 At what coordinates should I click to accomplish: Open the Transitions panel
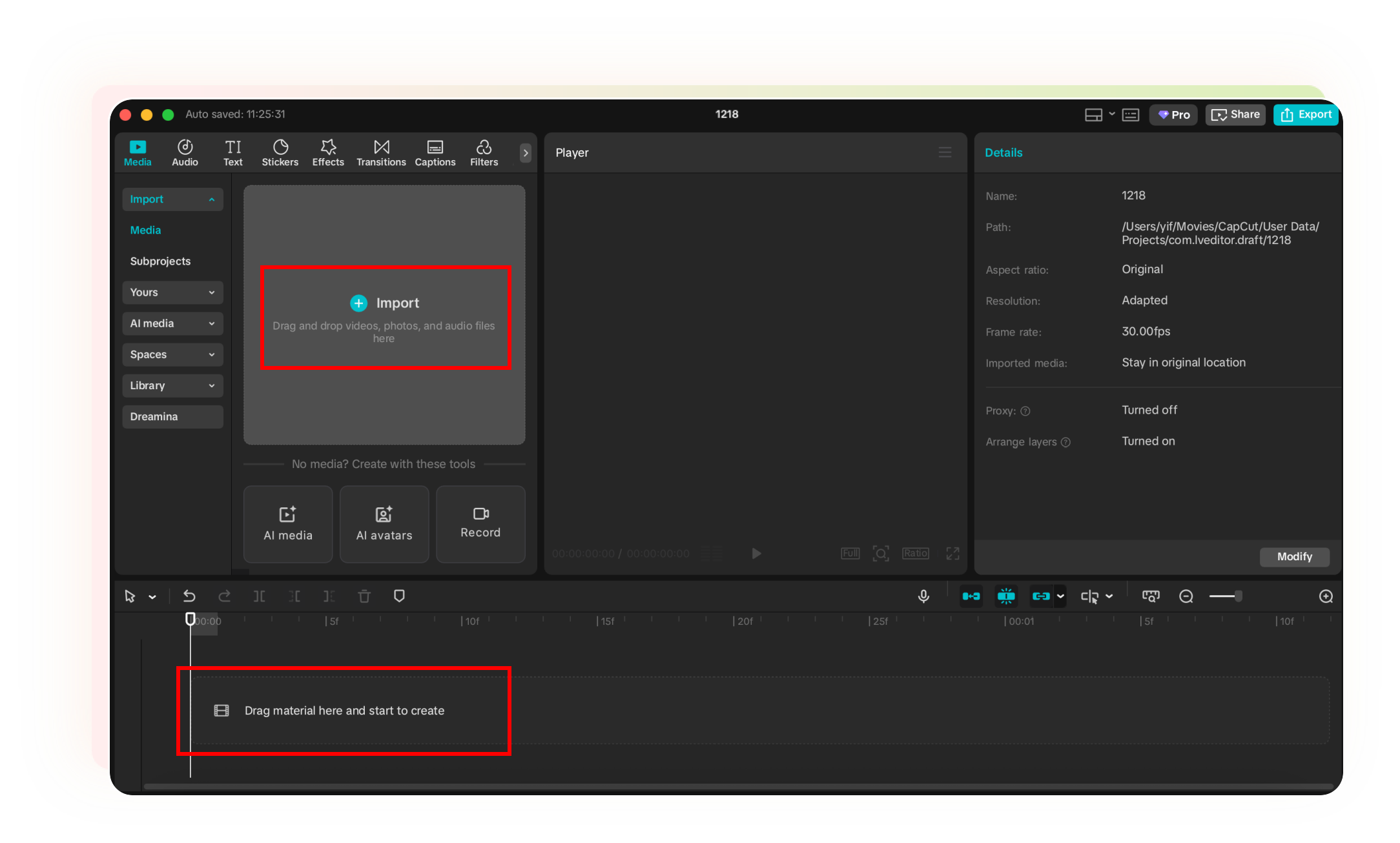point(381,152)
